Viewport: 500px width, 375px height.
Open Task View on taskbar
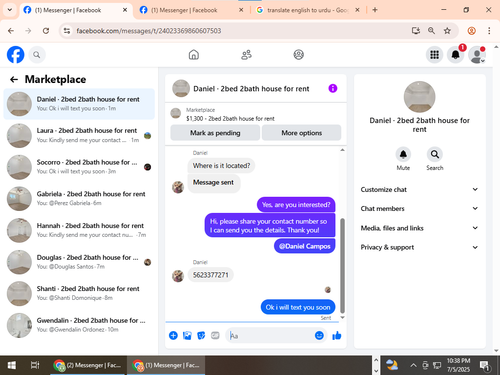point(35,365)
